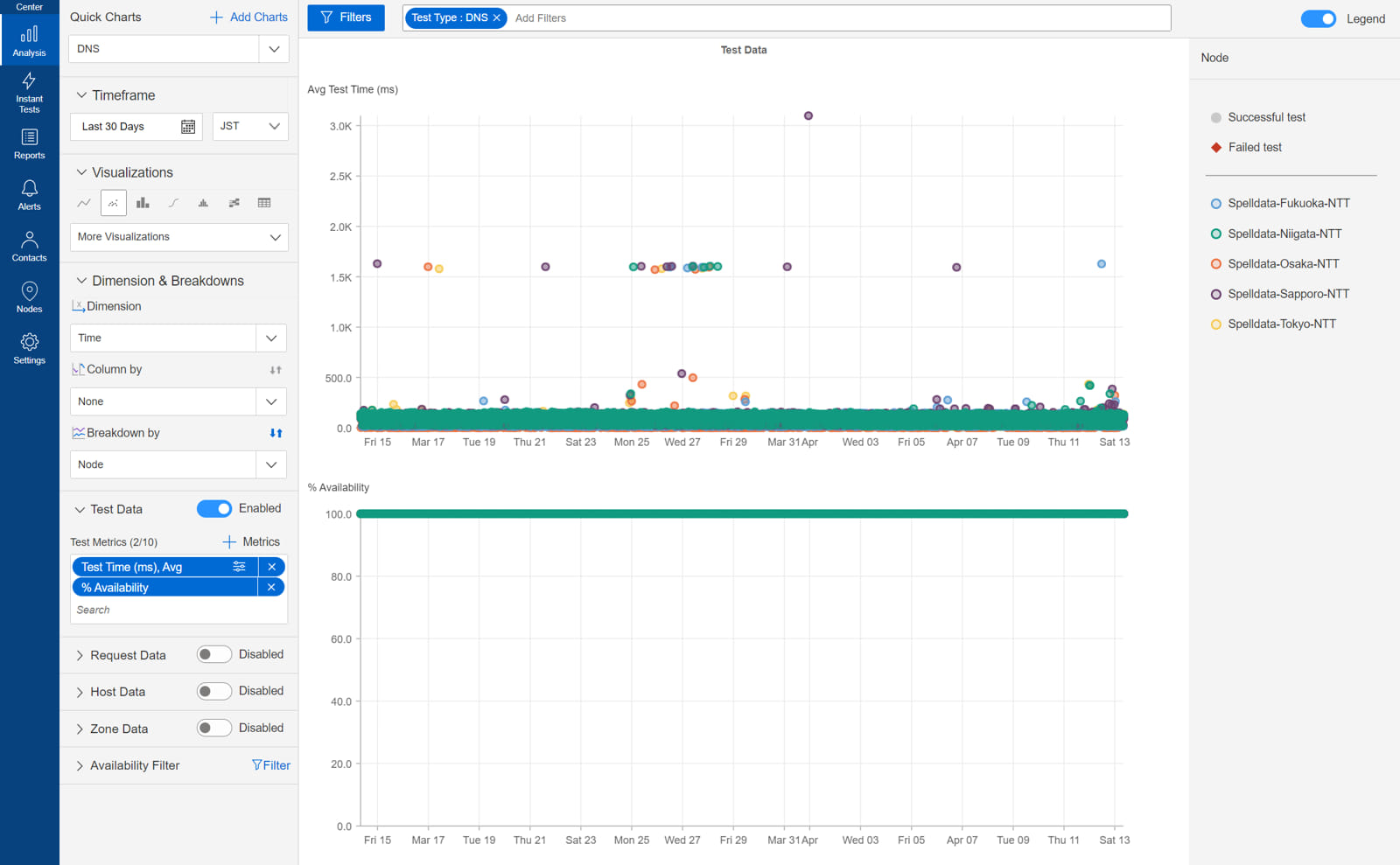Collapse the Dimension & Breakdowns section
Viewport: 1400px width, 865px height.
click(x=81, y=281)
